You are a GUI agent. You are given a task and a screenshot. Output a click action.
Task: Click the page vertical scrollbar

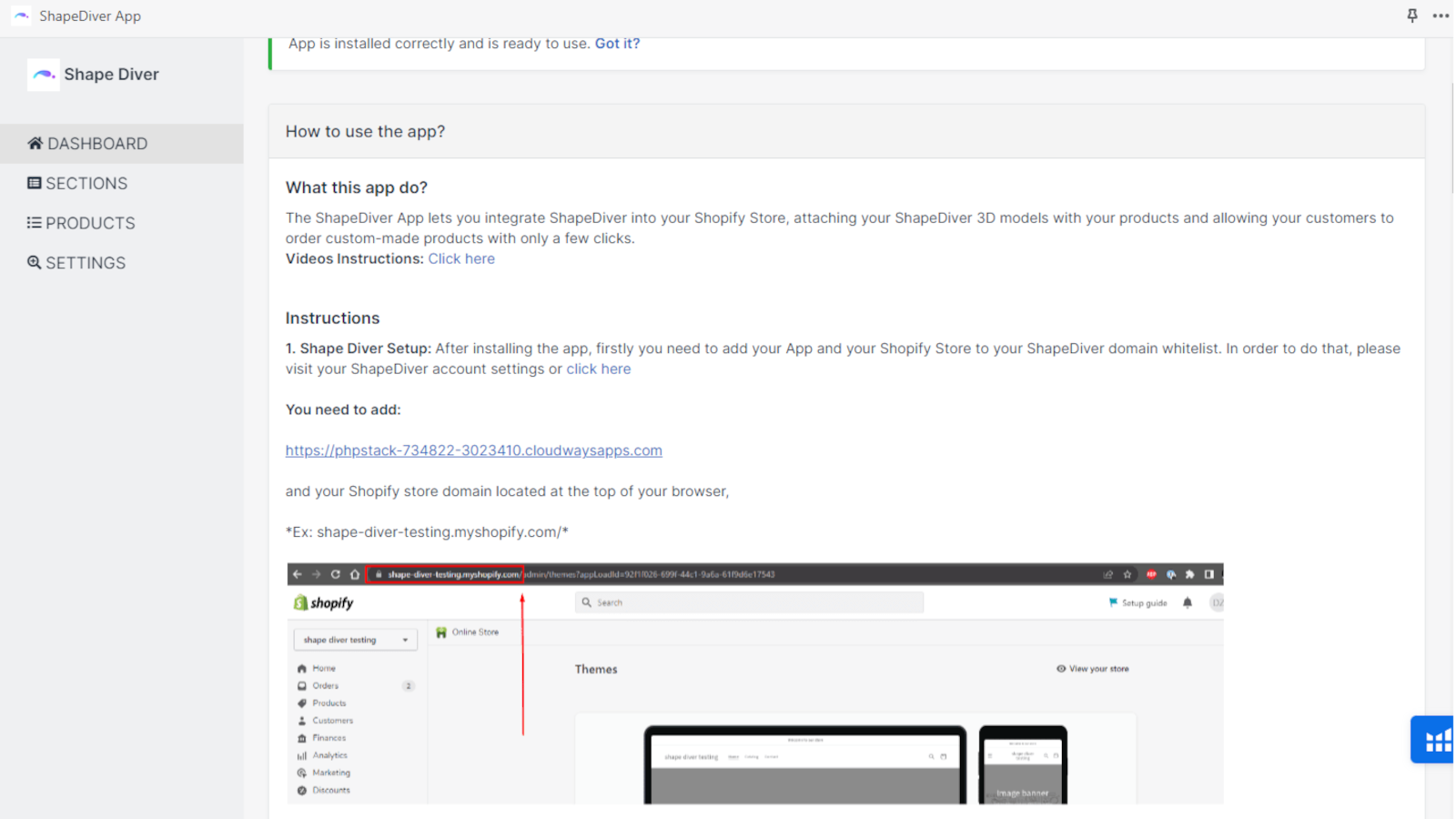tap(1452, 136)
